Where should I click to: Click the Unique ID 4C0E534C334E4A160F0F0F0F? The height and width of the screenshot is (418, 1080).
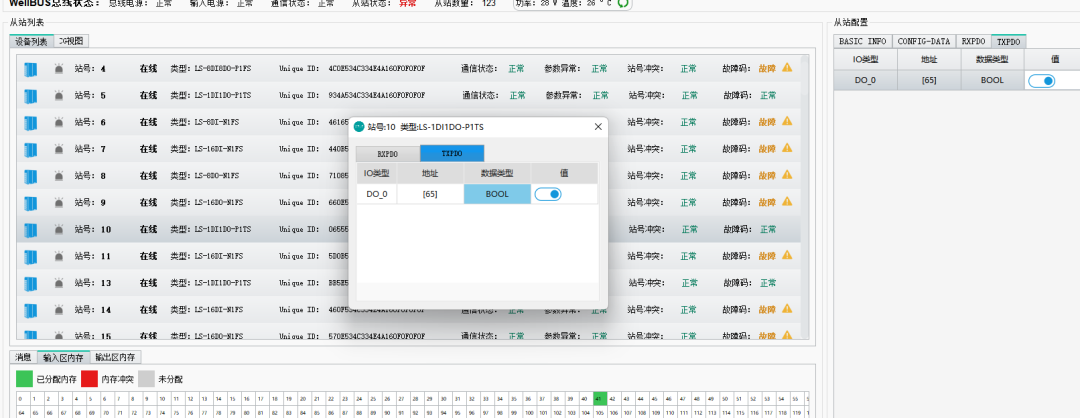coord(377,68)
